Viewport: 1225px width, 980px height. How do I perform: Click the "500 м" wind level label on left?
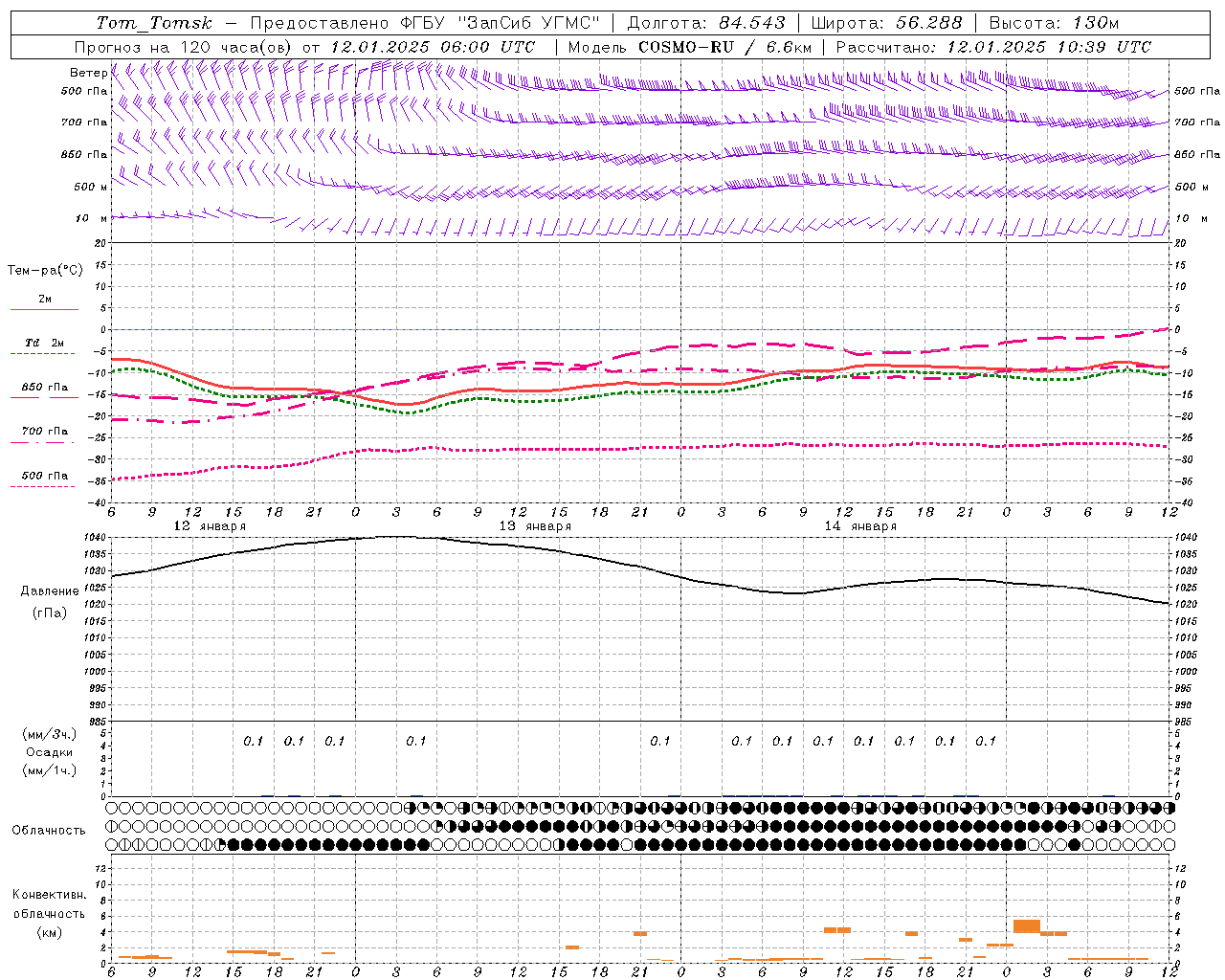91,187
